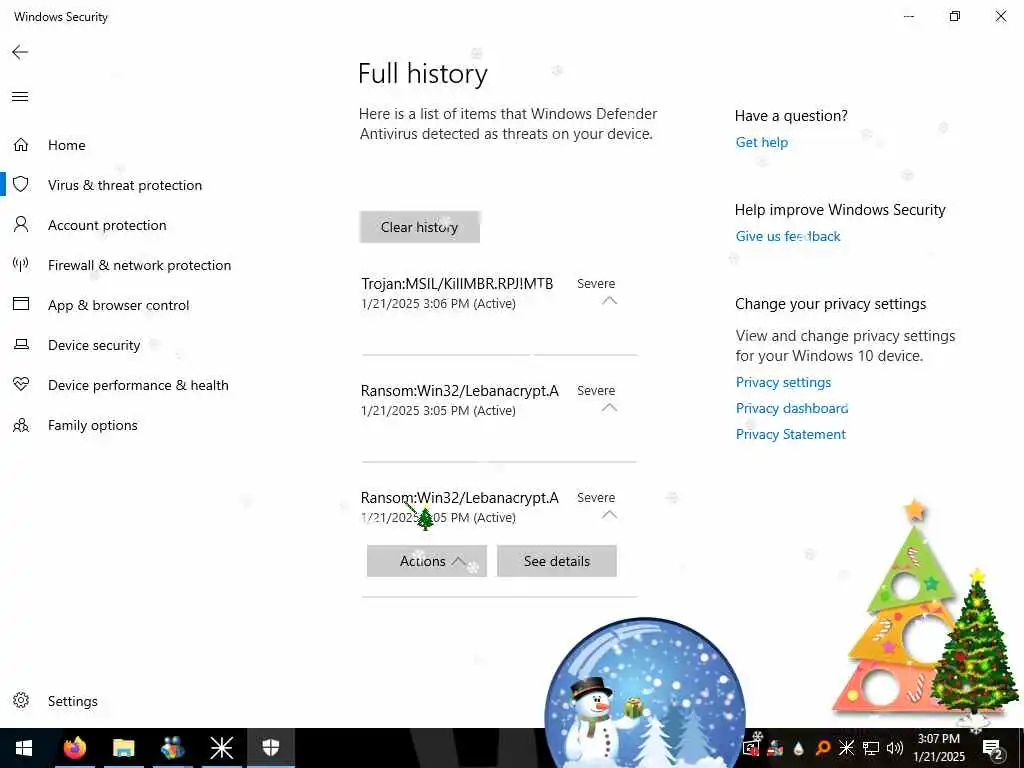Click the orange magnifier tray icon

tap(823, 748)
